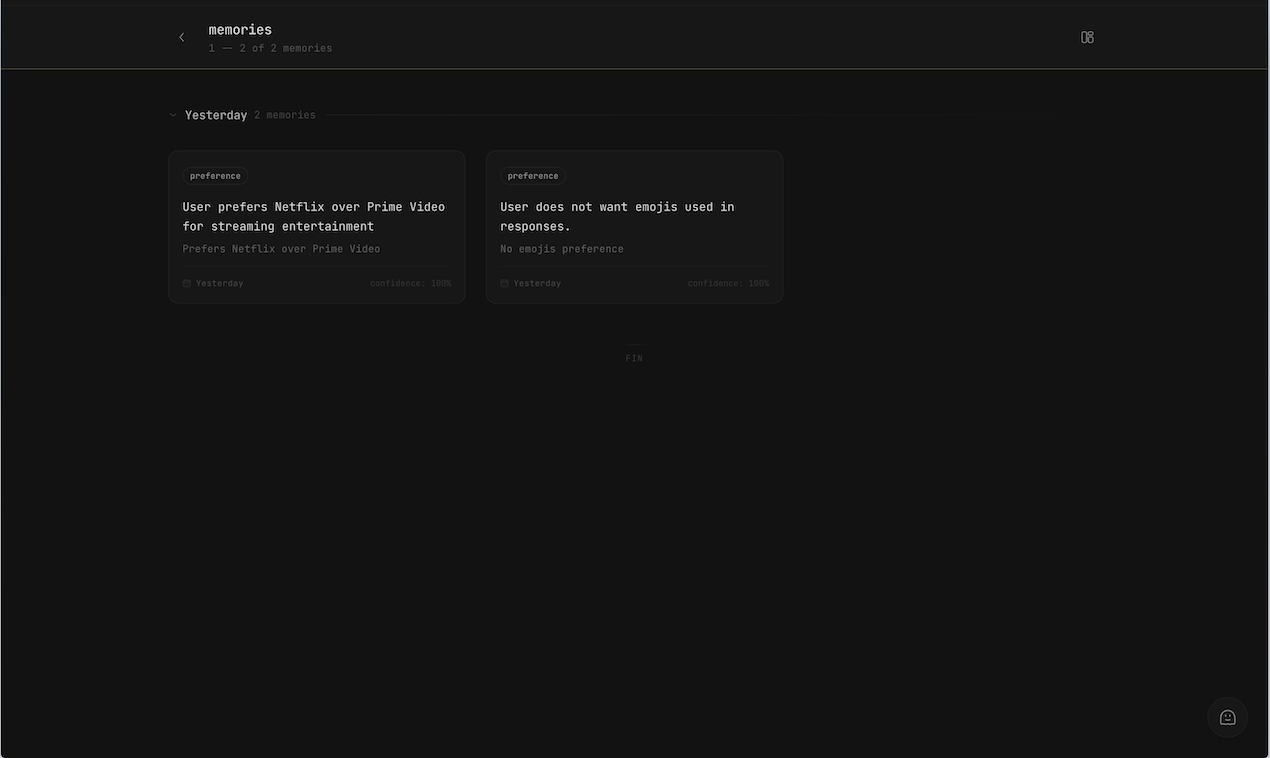
Task: Click the Prefers Netflix over Prime Video summary text
Action: pos(281,248)
